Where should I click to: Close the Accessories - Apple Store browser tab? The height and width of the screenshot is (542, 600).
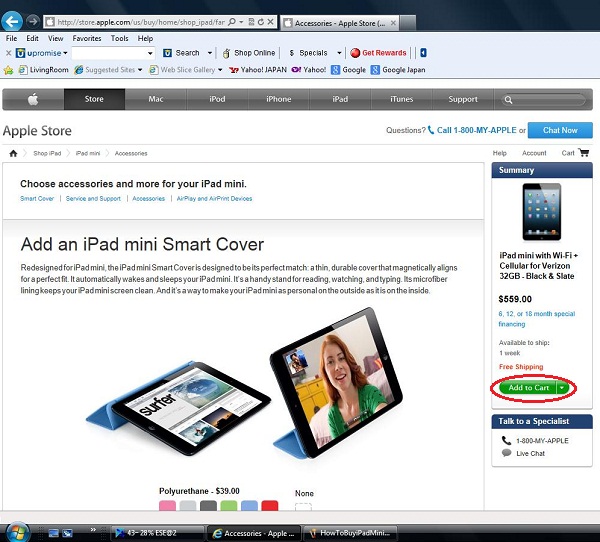(x=393, y=23)
